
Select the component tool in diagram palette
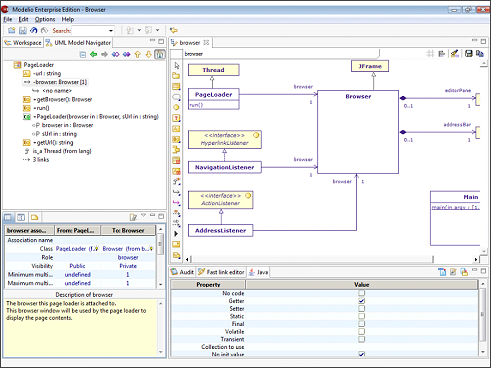coord(176,150)
